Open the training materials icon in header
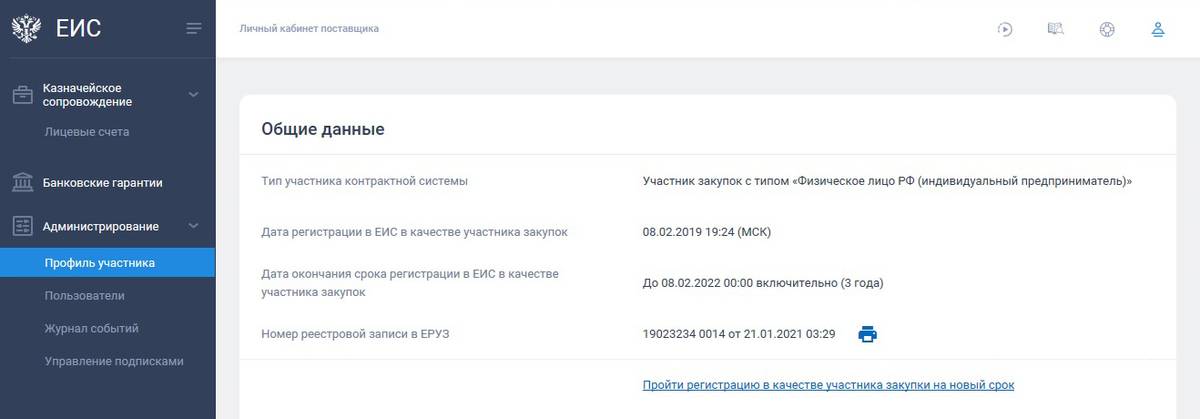 1056,29
